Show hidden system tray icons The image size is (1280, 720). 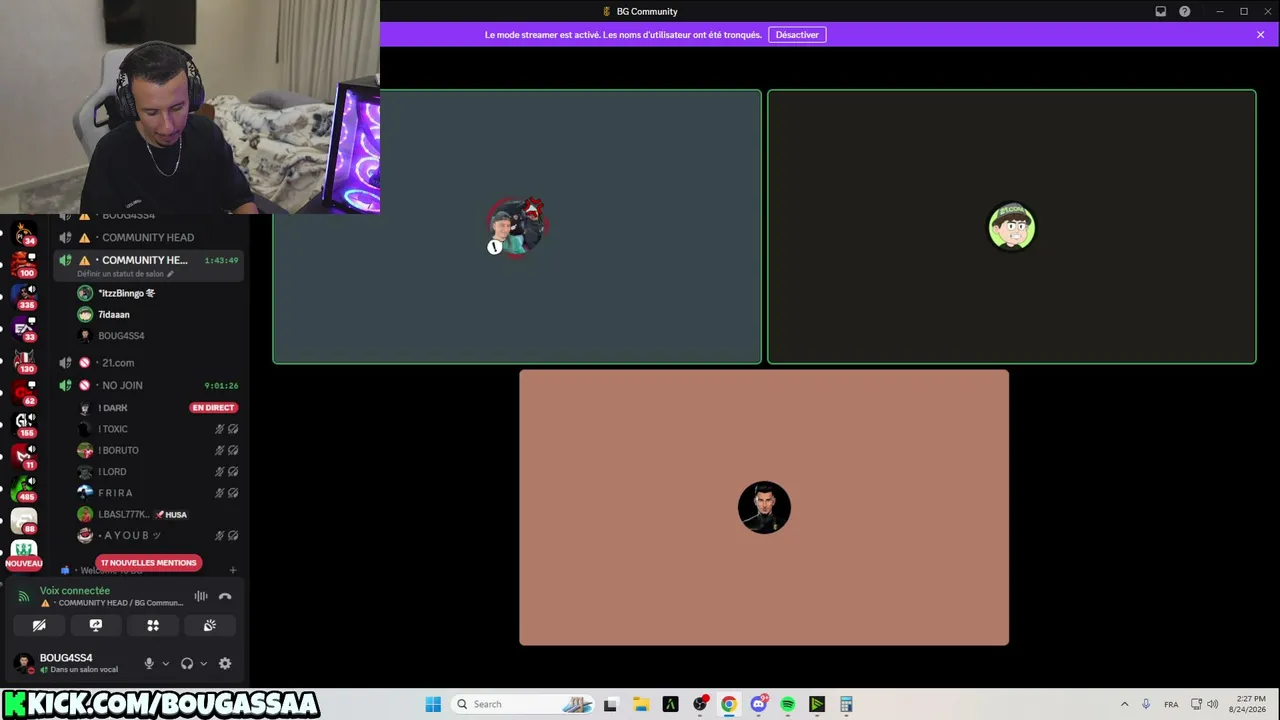pyautogui.click(x=1124, y=704)
